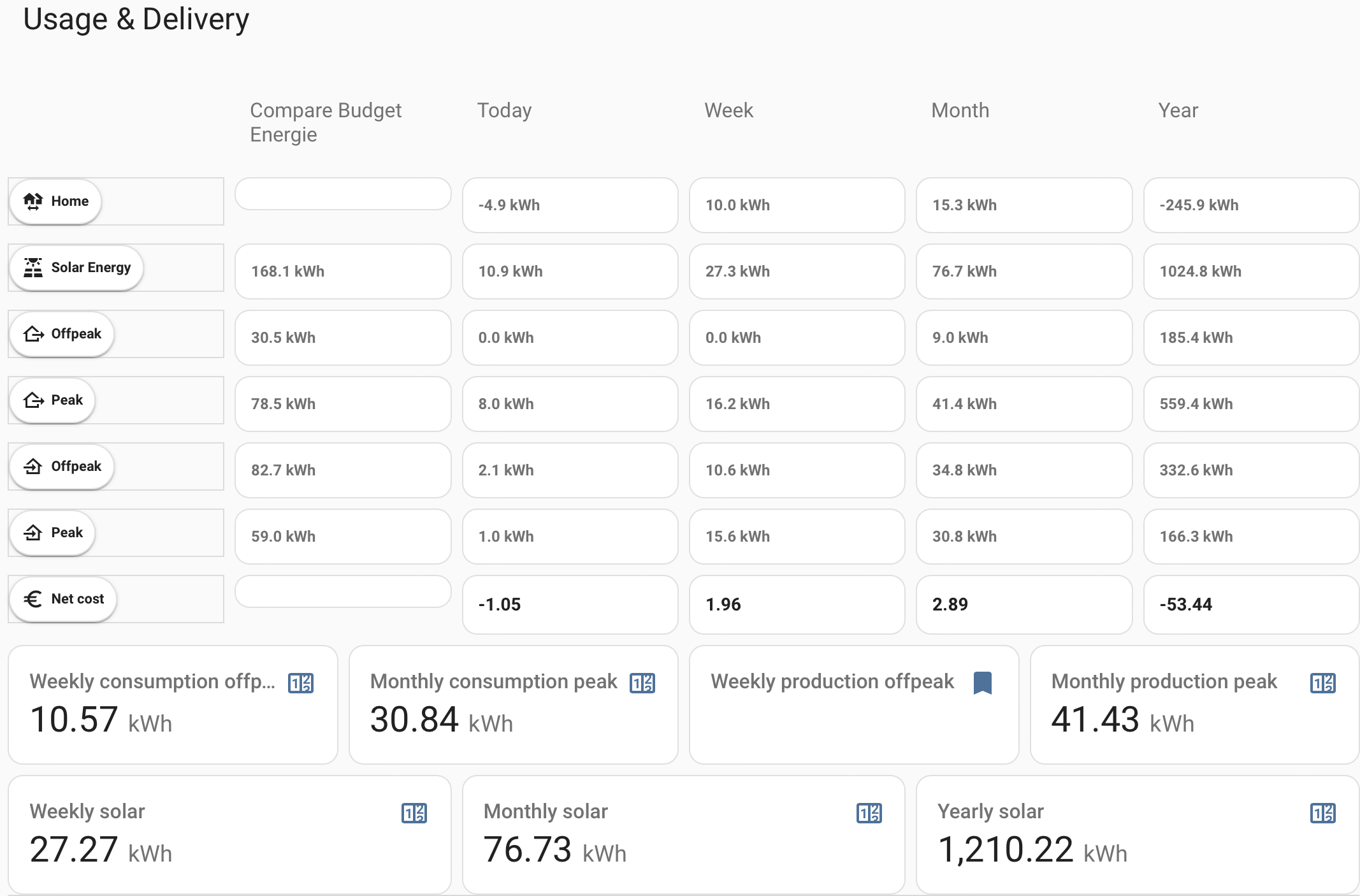Click counter icon on Weekly solar card

[x=414, y=813]
